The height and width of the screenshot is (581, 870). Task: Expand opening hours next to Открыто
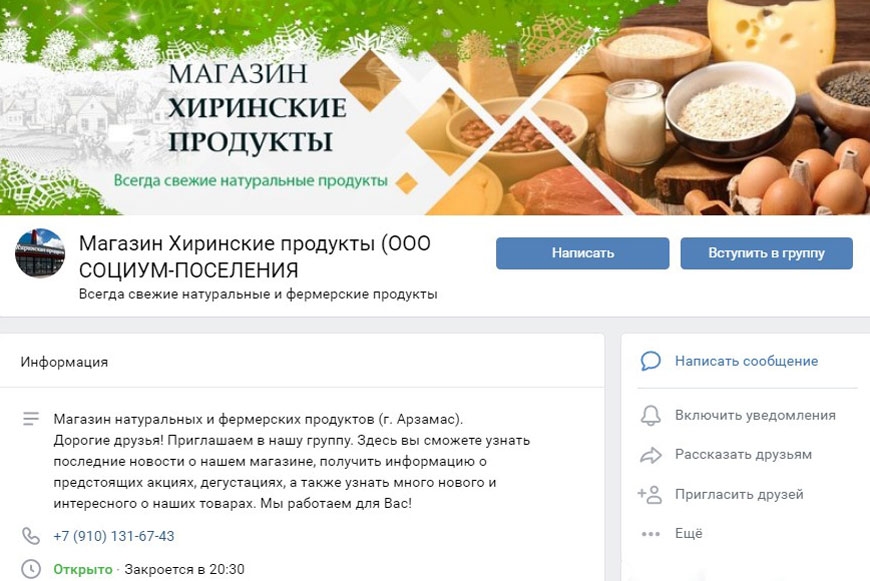[83, 569]
